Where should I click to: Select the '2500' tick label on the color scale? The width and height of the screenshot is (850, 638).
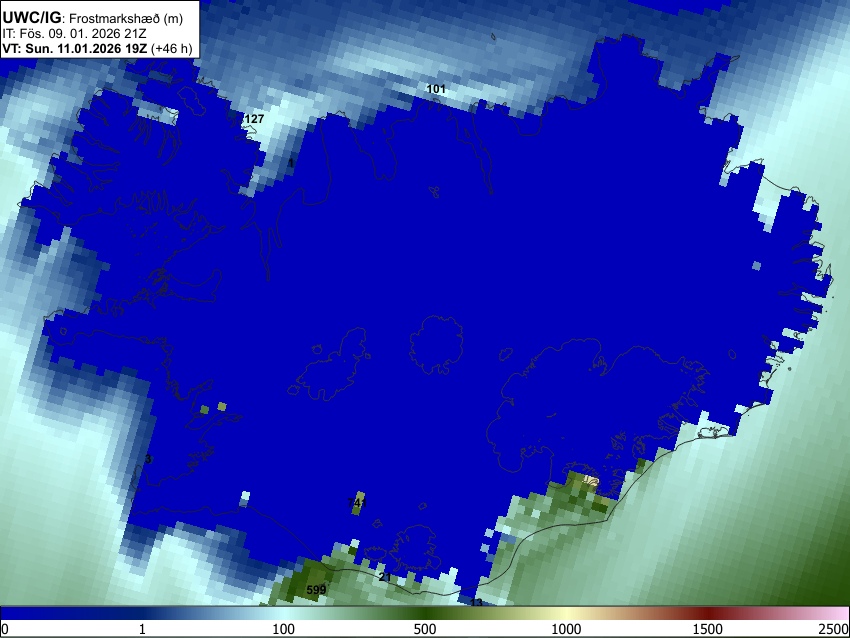pos(834,629)
